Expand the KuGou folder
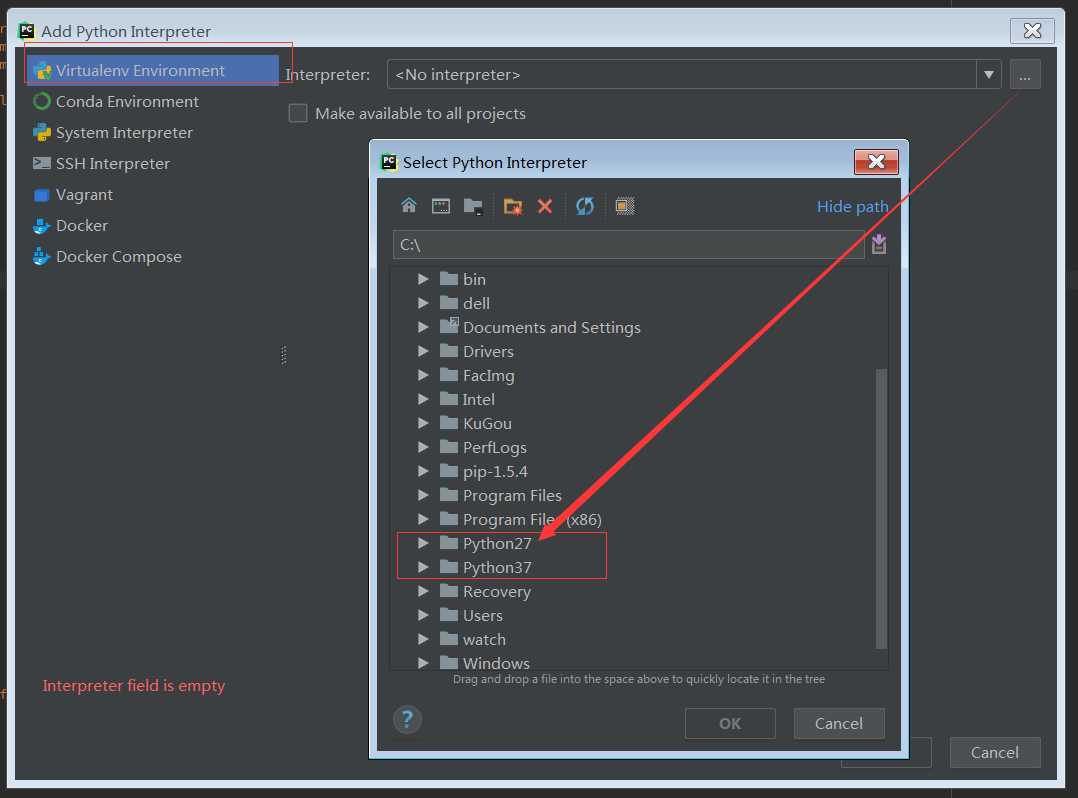1078x798 pixels. (423, 423)
